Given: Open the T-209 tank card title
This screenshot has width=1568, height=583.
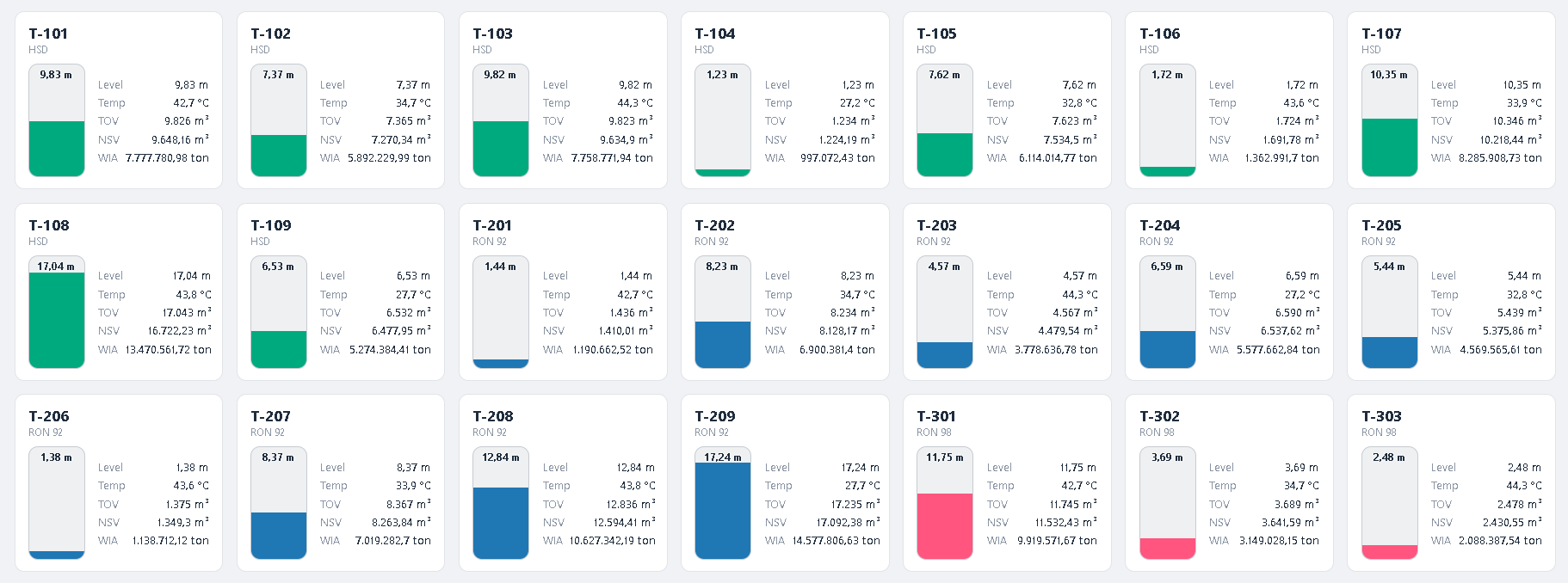Looking at the screenshot, I should (715, 416).
